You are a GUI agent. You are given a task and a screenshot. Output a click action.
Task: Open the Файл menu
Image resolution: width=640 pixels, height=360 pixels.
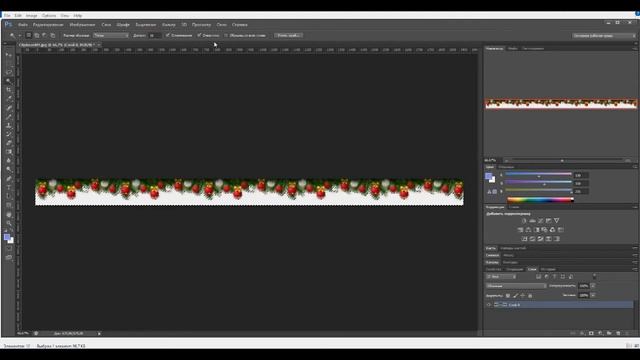pyautogui.click(x=23, y=24)
